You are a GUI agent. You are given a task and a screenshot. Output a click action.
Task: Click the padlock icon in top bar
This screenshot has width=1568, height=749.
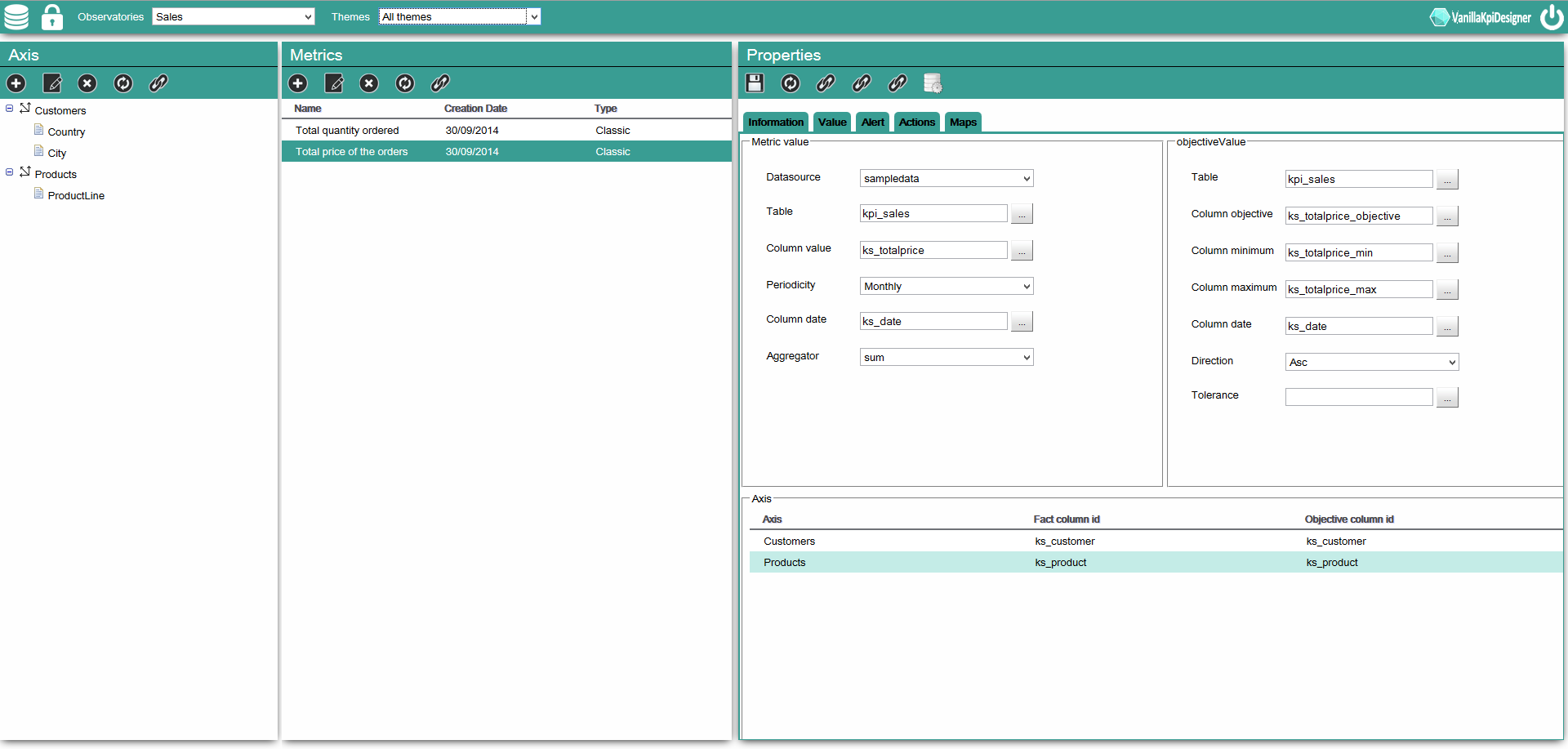click(52, 16)
